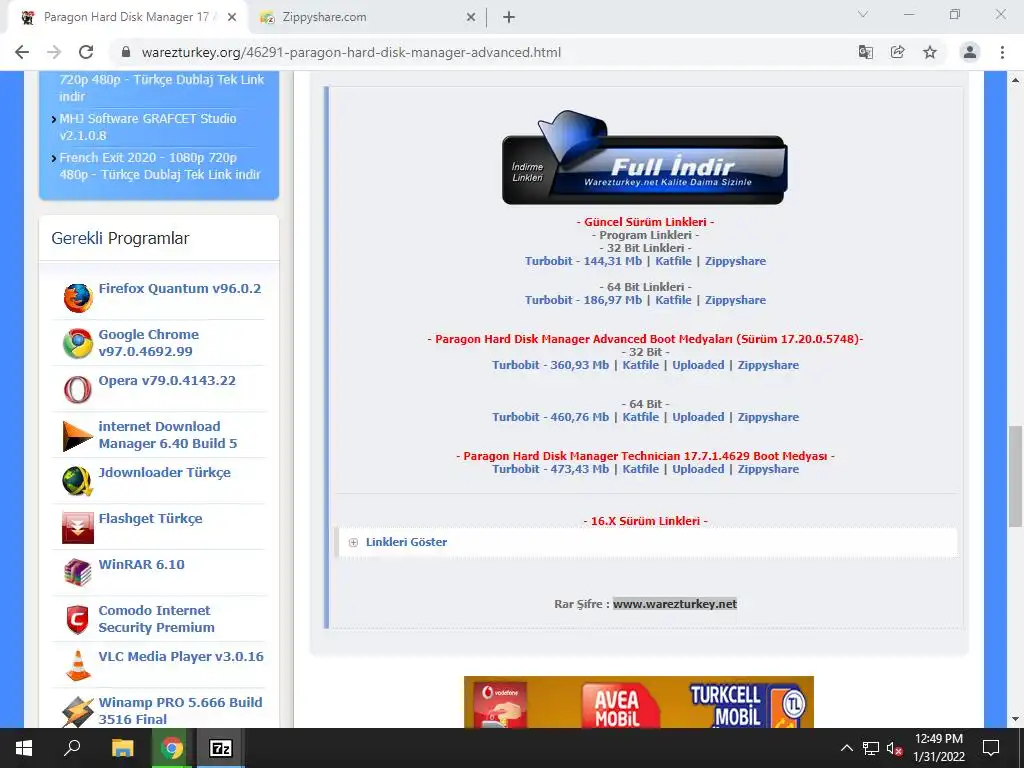The height and width of the screenshot is (768, 1024).
Task: Click the Firefox Quantum program icon
Action: coord(78,298)
